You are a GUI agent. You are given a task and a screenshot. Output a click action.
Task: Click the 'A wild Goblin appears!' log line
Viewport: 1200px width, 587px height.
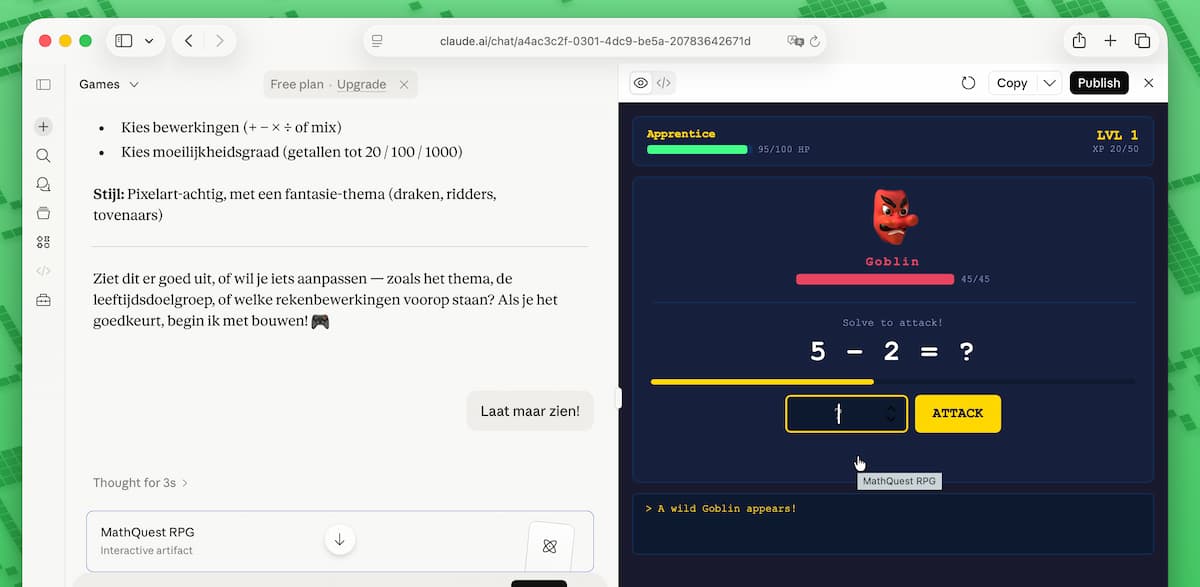tap(720, 508)
